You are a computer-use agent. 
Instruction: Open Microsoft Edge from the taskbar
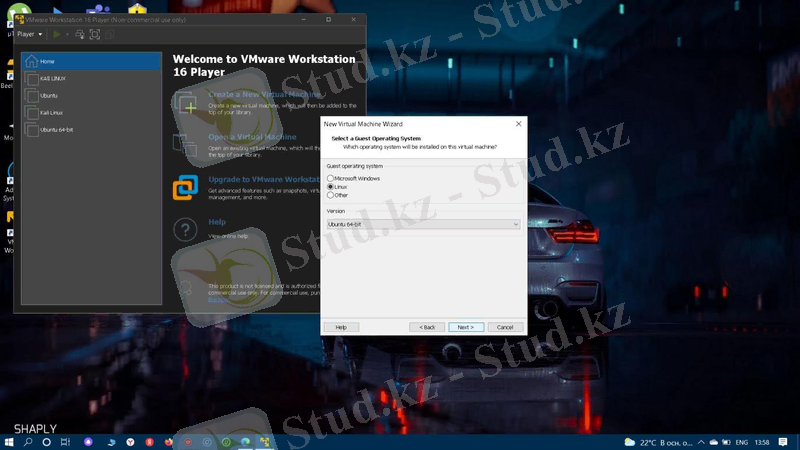coord(245,442)
